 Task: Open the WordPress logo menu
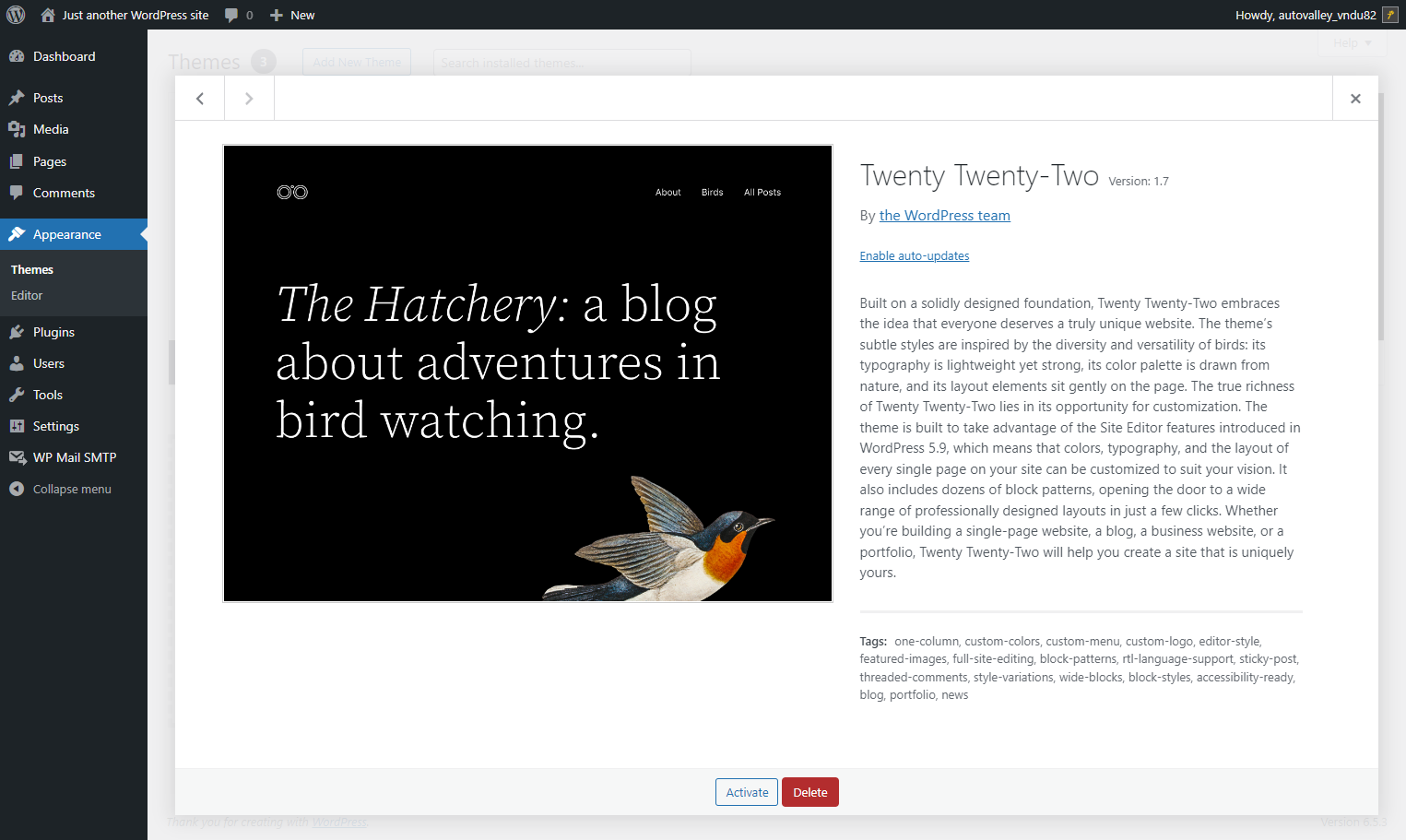(x=16, y=15)
